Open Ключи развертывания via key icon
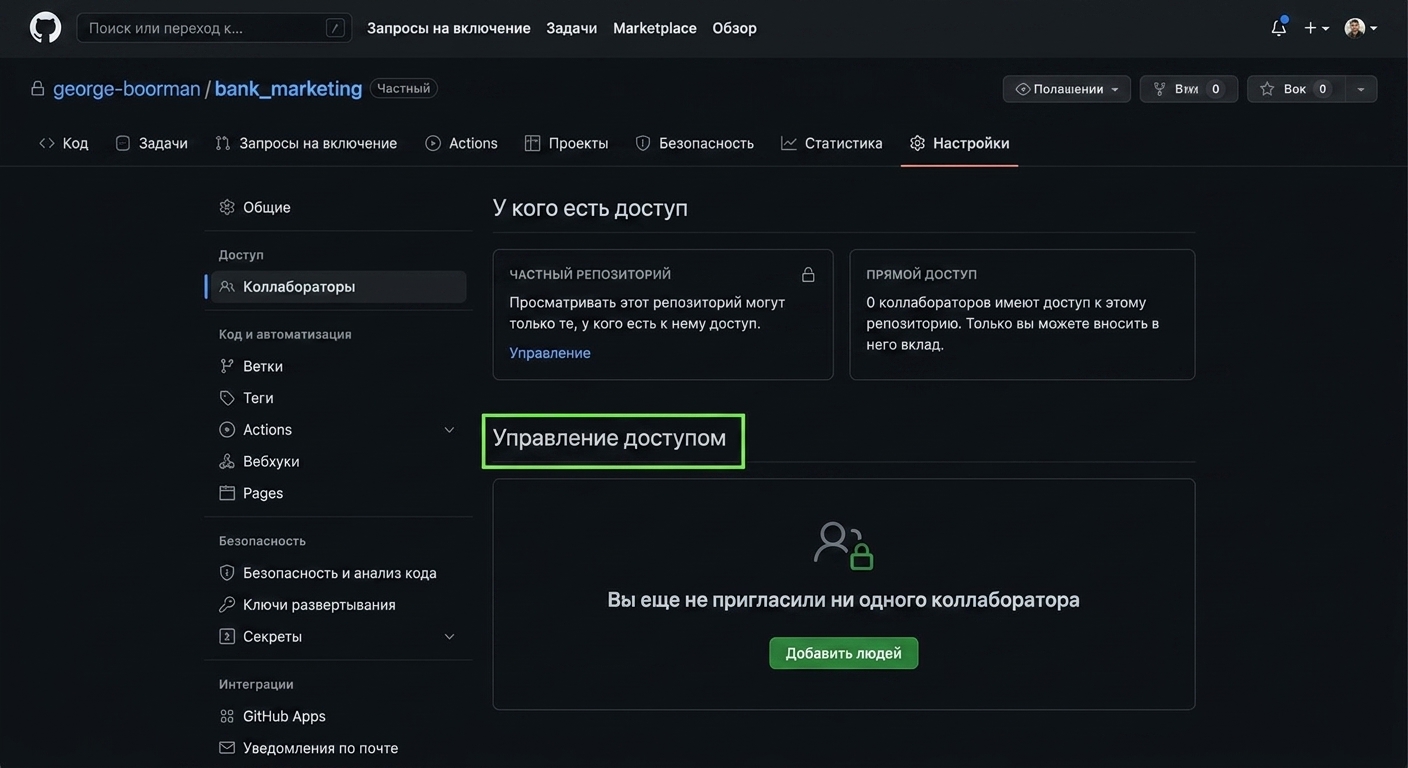Image resolution: width=1408 pixels, height=768 pixels. tap(227, 605)
